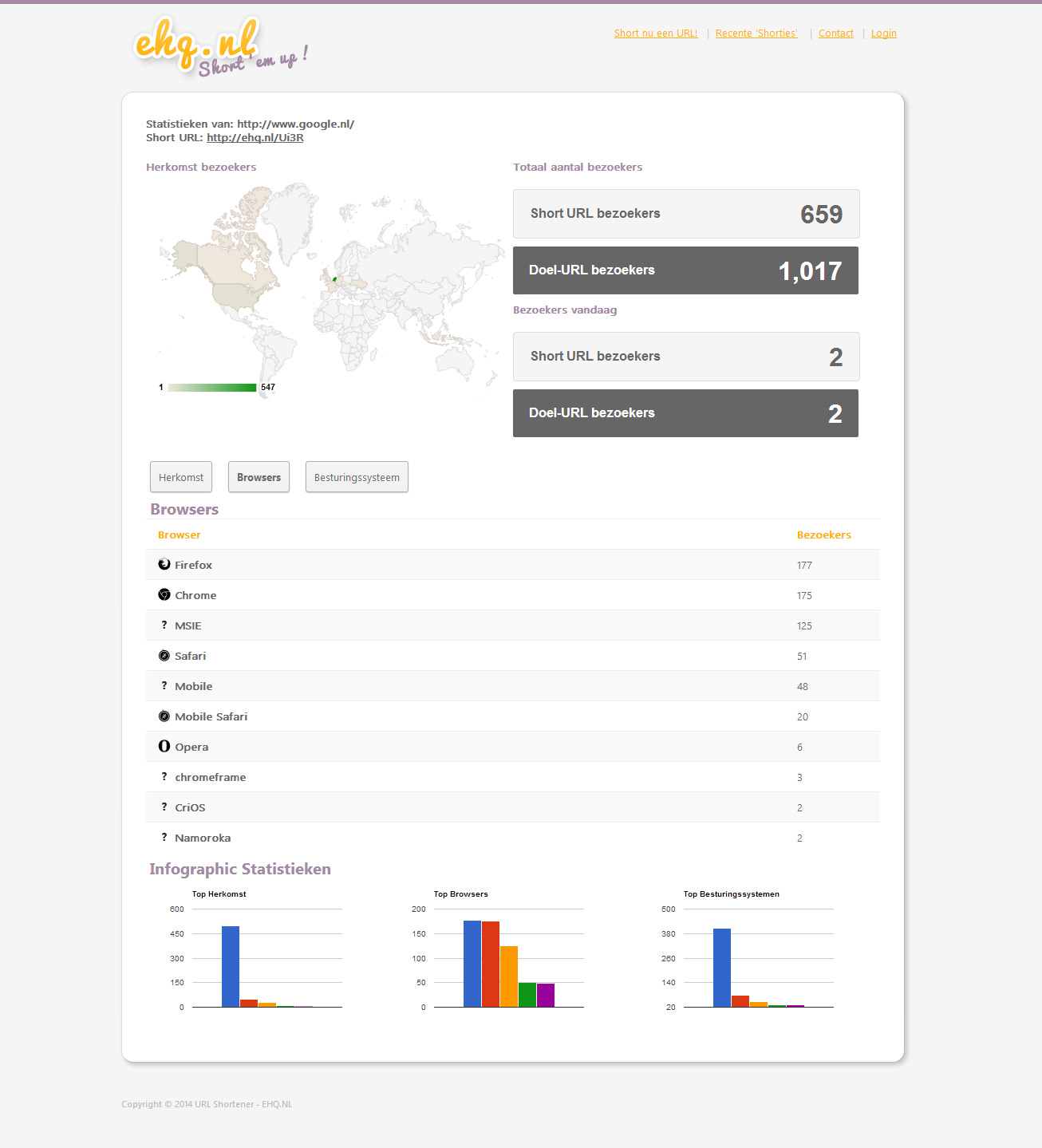
Task: Click the Firefox browser icon
Action: (x=164, y=564)
